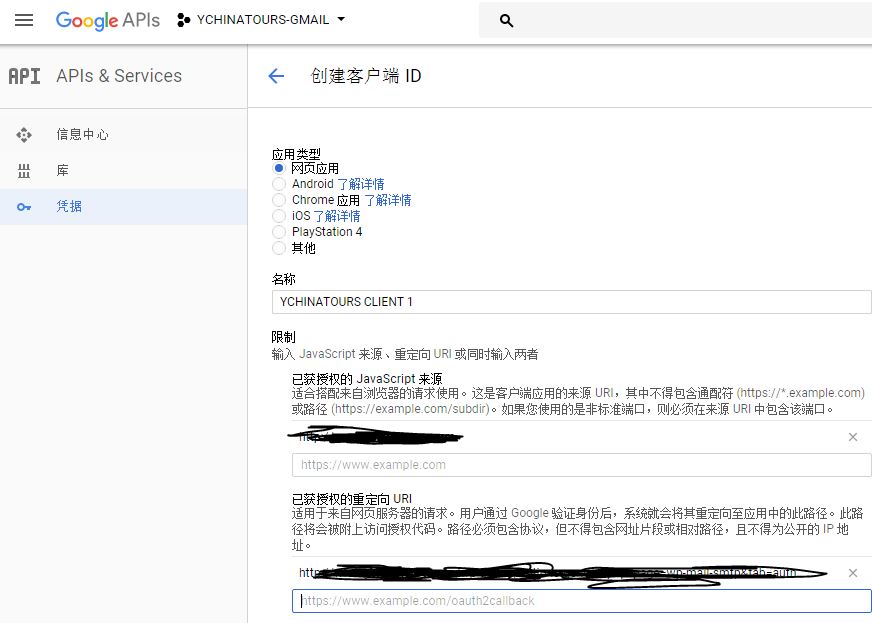Image resolution: width=872 pixels, height=623 pixels.
Task: Open 信息中心 in the sidebar
Action: click(x=82, y=135)
